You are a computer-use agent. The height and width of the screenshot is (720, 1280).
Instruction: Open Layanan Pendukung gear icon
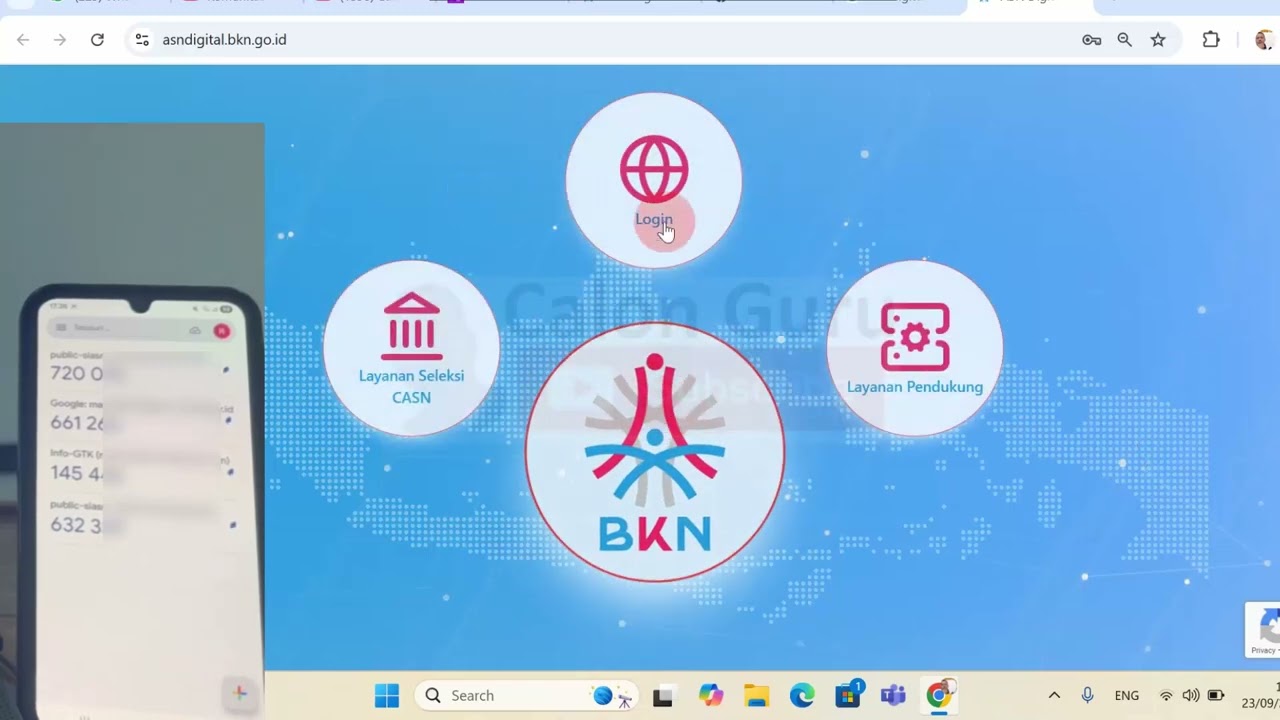click(915, 337)
